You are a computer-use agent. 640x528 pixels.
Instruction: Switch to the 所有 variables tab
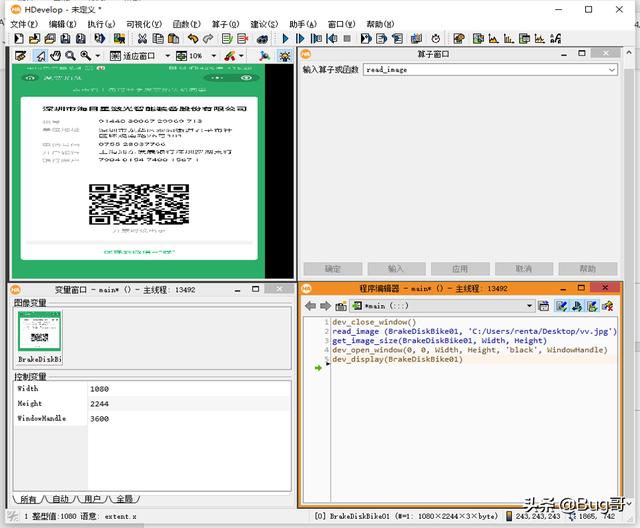point(28,499)
